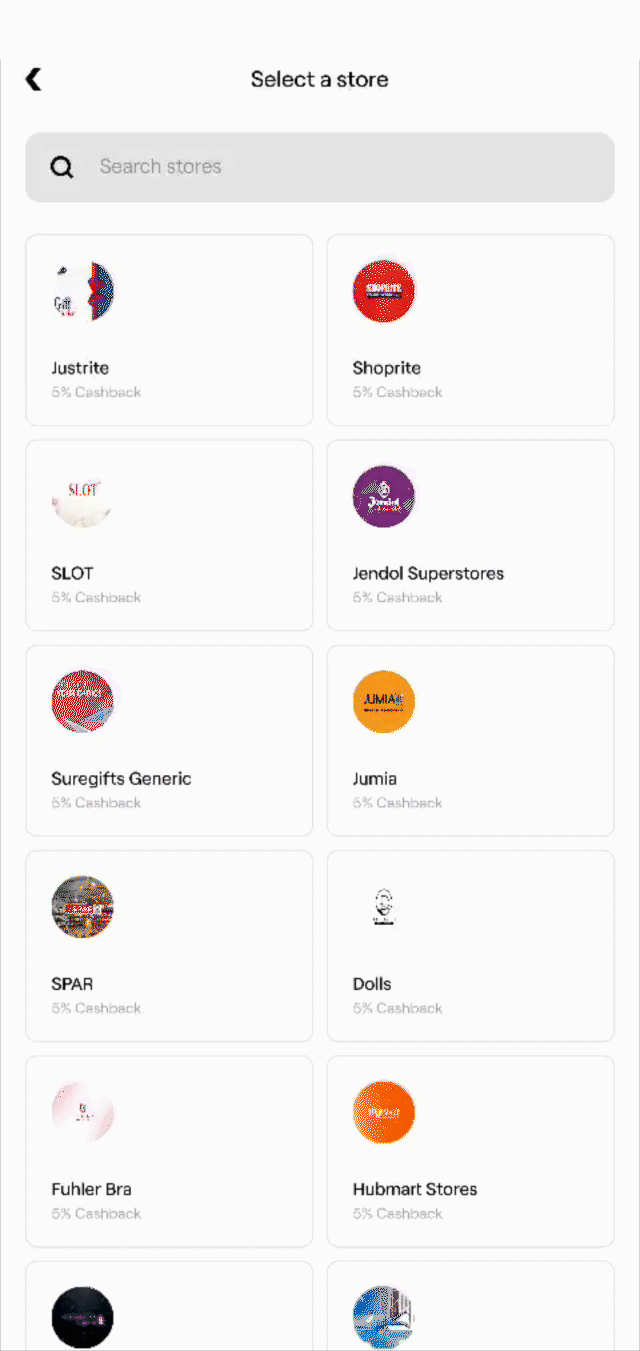The height and width of the screenshot is (1351, 640).
Task: Click the Justrite store logo
Action: [x=82, y=291]
